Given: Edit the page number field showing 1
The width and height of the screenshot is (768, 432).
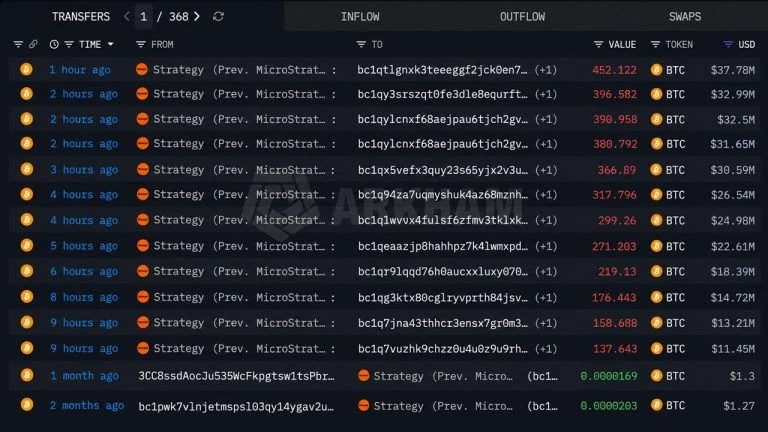Looking at the screenshot, I should (x=144, y=17).
